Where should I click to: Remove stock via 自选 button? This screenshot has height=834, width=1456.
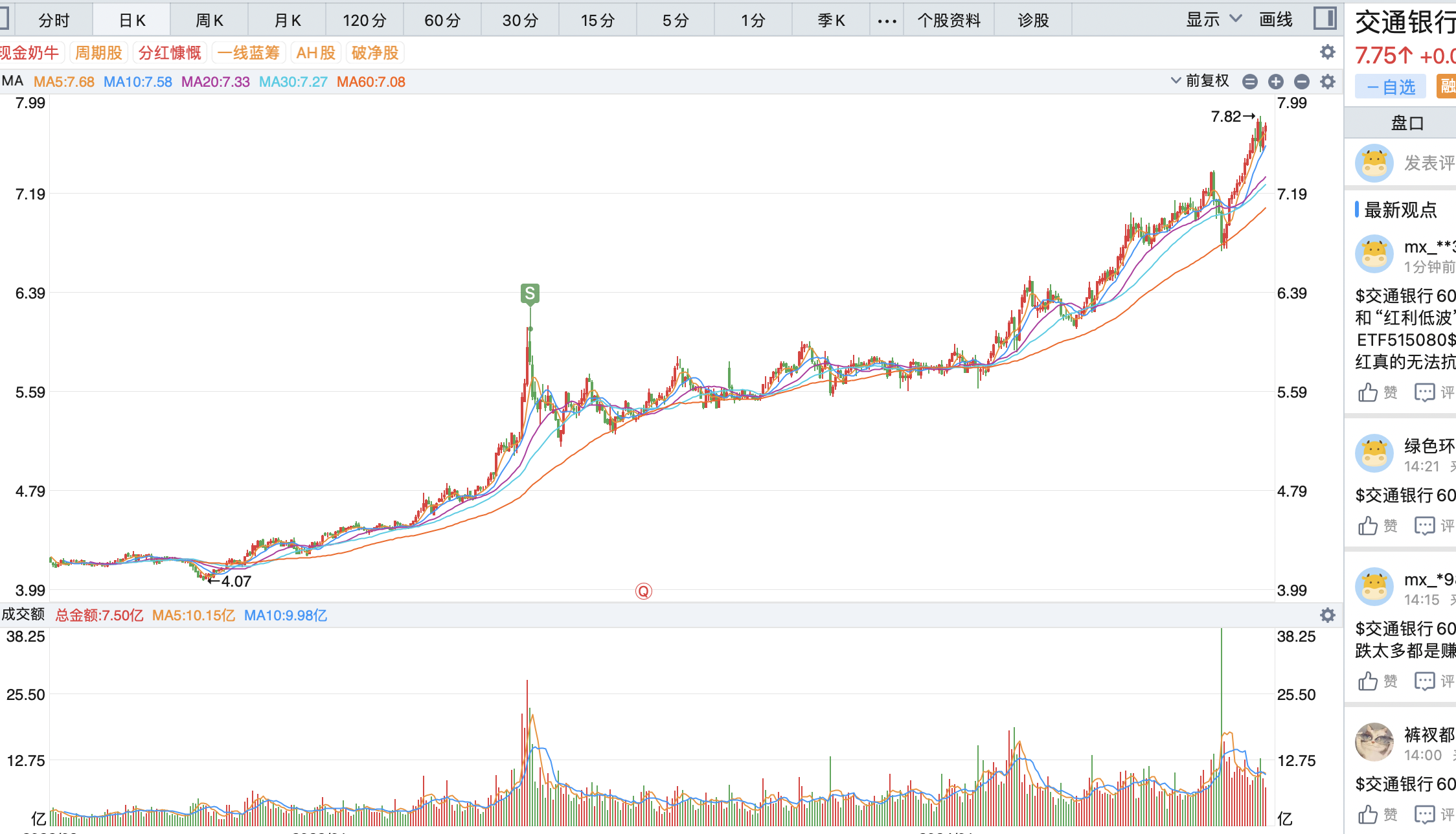(1391, 87)
